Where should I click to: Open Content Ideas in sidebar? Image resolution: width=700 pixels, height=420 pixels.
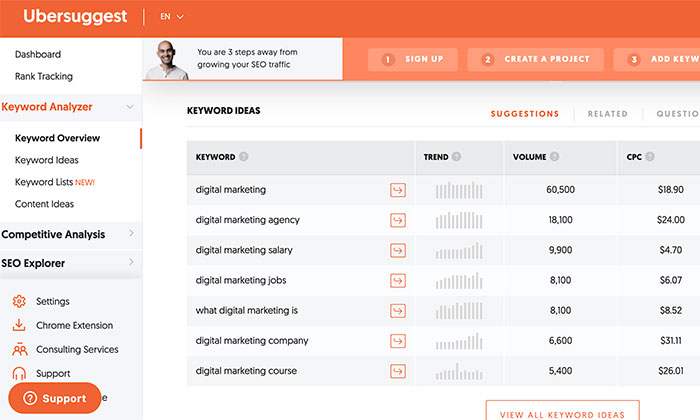45,204
